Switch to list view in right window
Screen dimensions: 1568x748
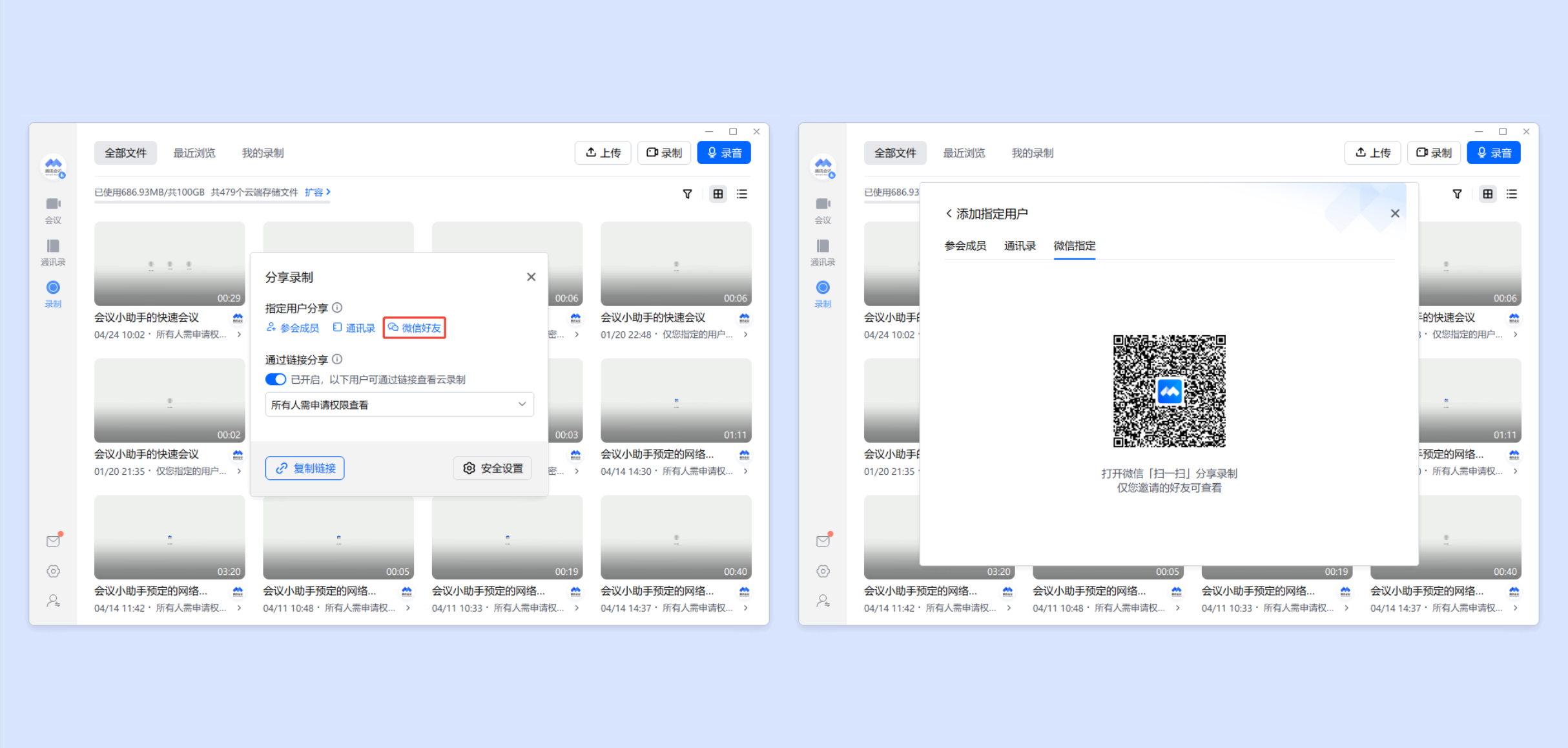click(1512, 194)
